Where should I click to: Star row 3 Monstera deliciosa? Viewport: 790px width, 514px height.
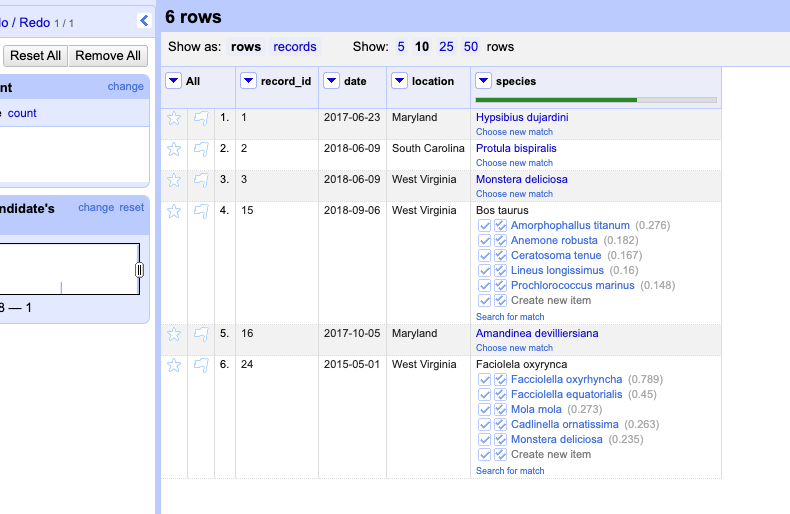point(174,180)
